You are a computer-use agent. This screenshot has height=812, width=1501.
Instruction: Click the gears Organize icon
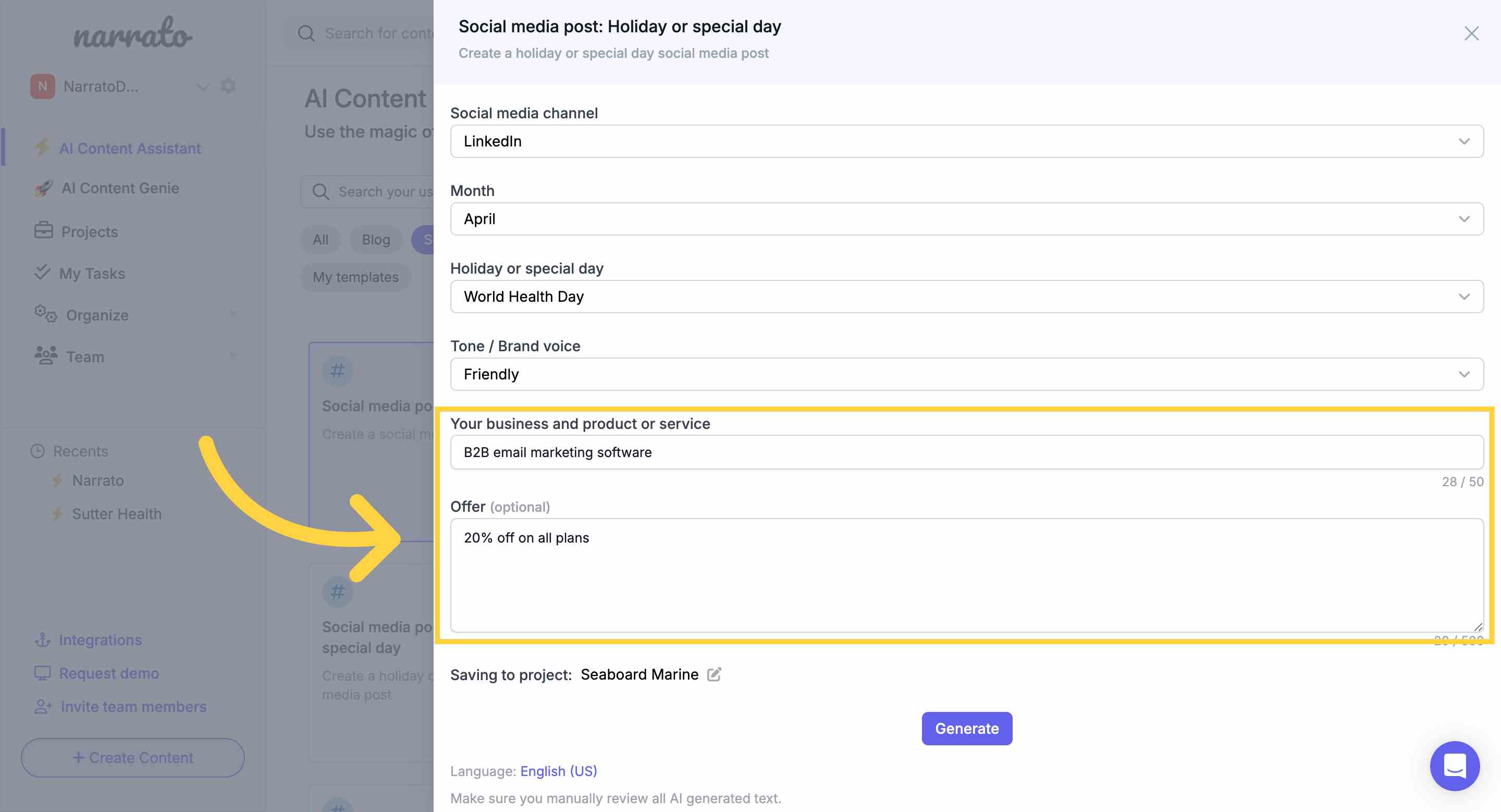[45, 314]
